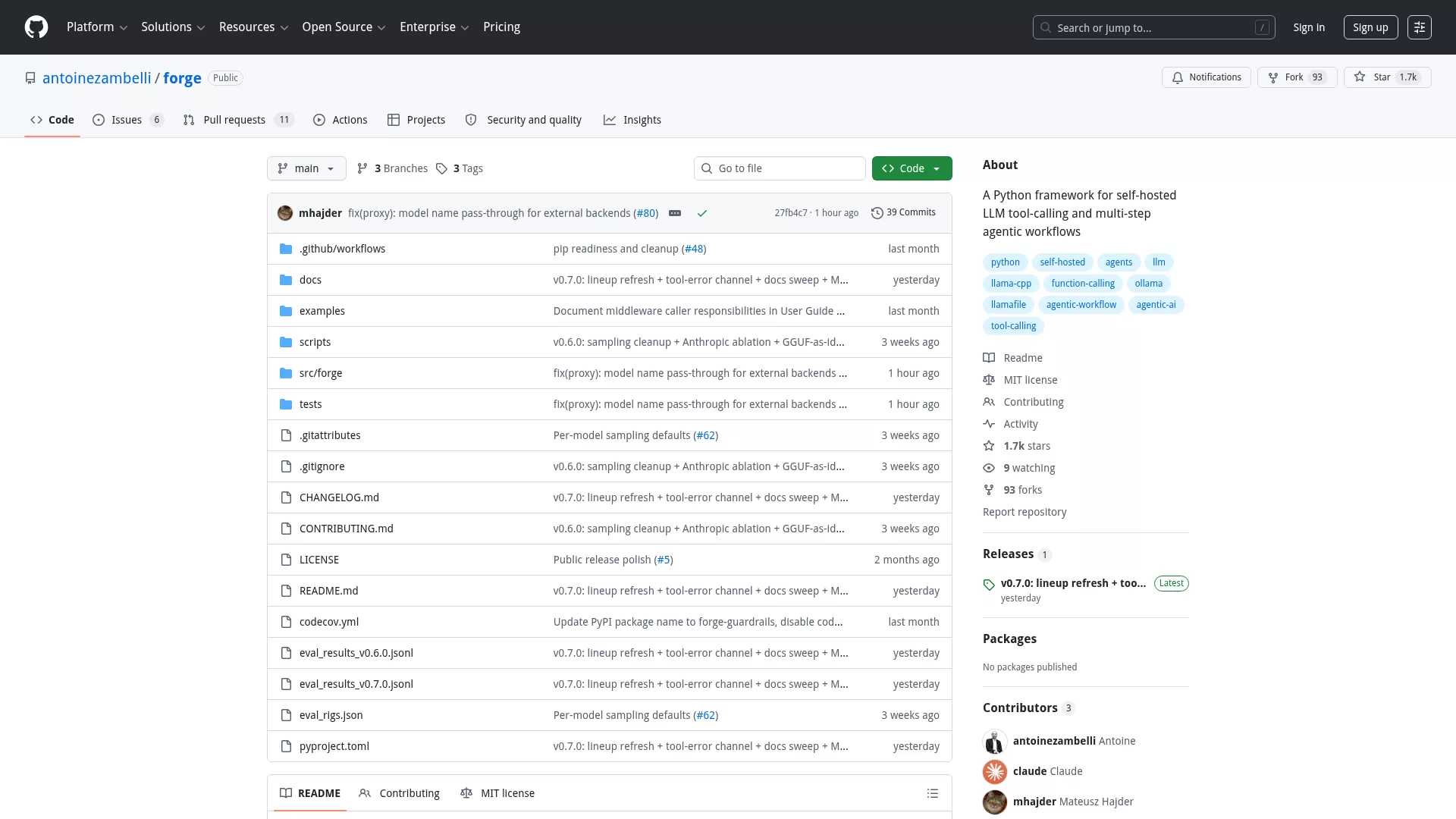Open the Projects tab
1456x819 pixels.
[x=416, y=120]
